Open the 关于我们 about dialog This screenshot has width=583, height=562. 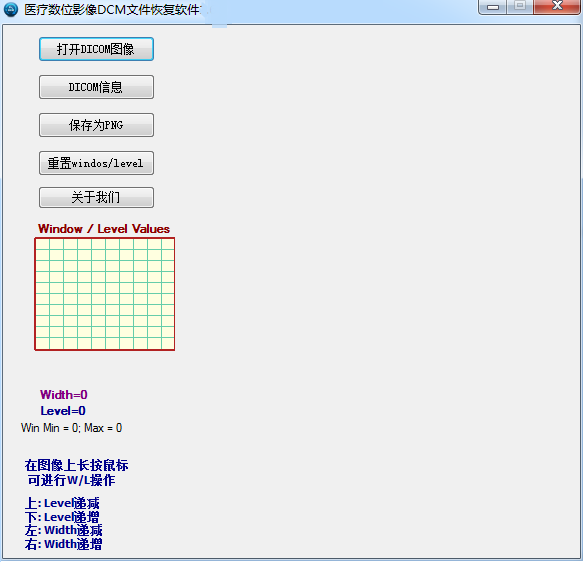[96, 197]
